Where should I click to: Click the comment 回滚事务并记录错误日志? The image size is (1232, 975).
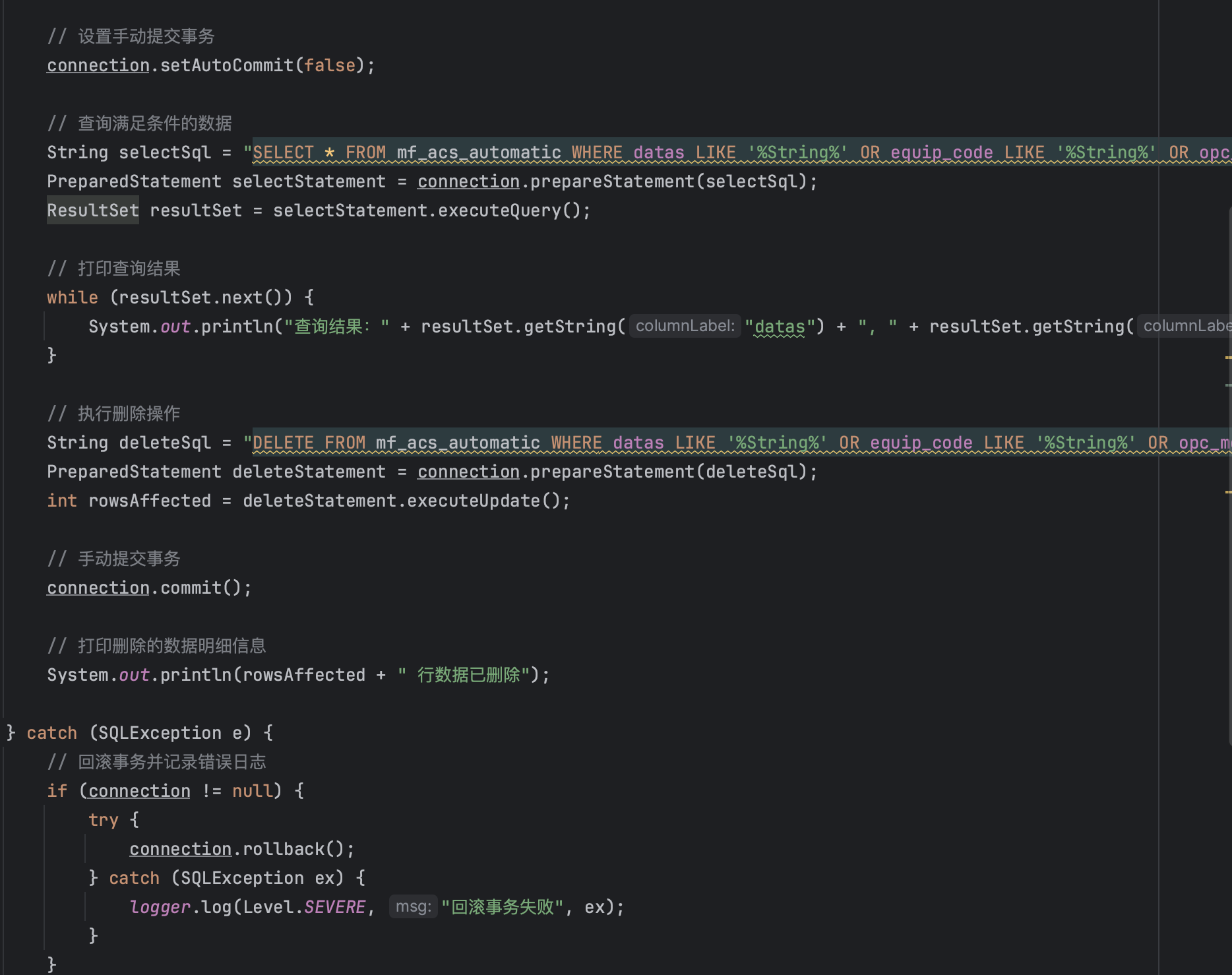[x=156, y=762]
